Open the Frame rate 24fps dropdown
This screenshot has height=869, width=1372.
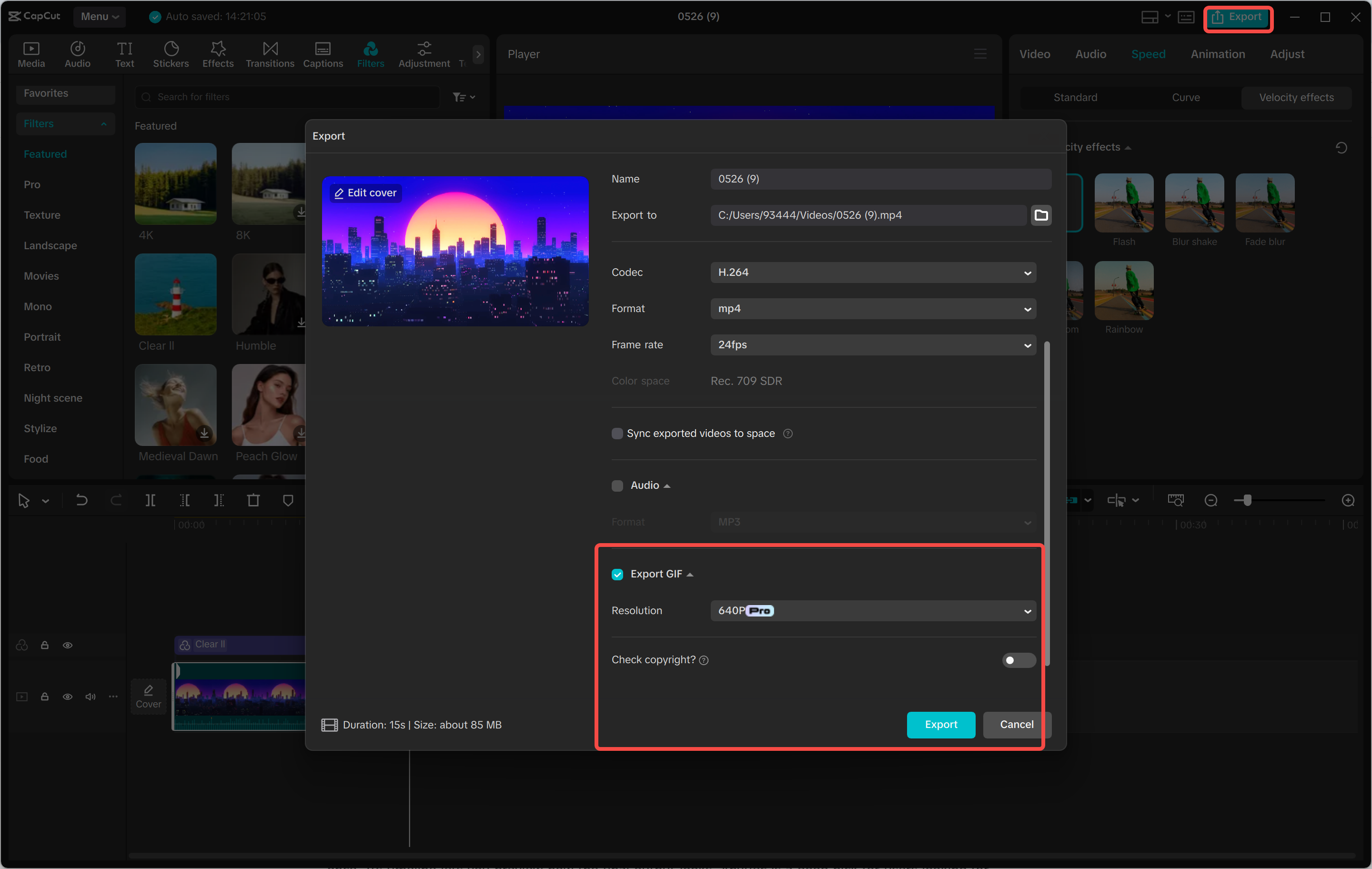873,345
